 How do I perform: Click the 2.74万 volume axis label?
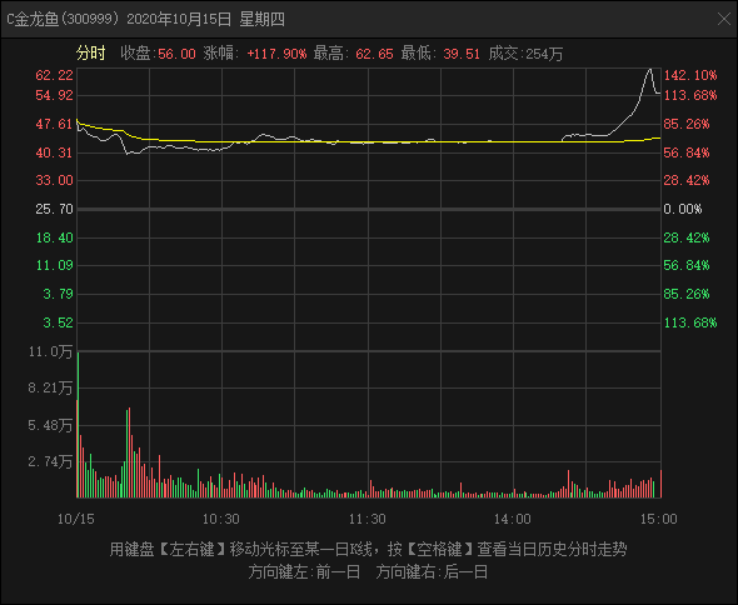point(51,461)
